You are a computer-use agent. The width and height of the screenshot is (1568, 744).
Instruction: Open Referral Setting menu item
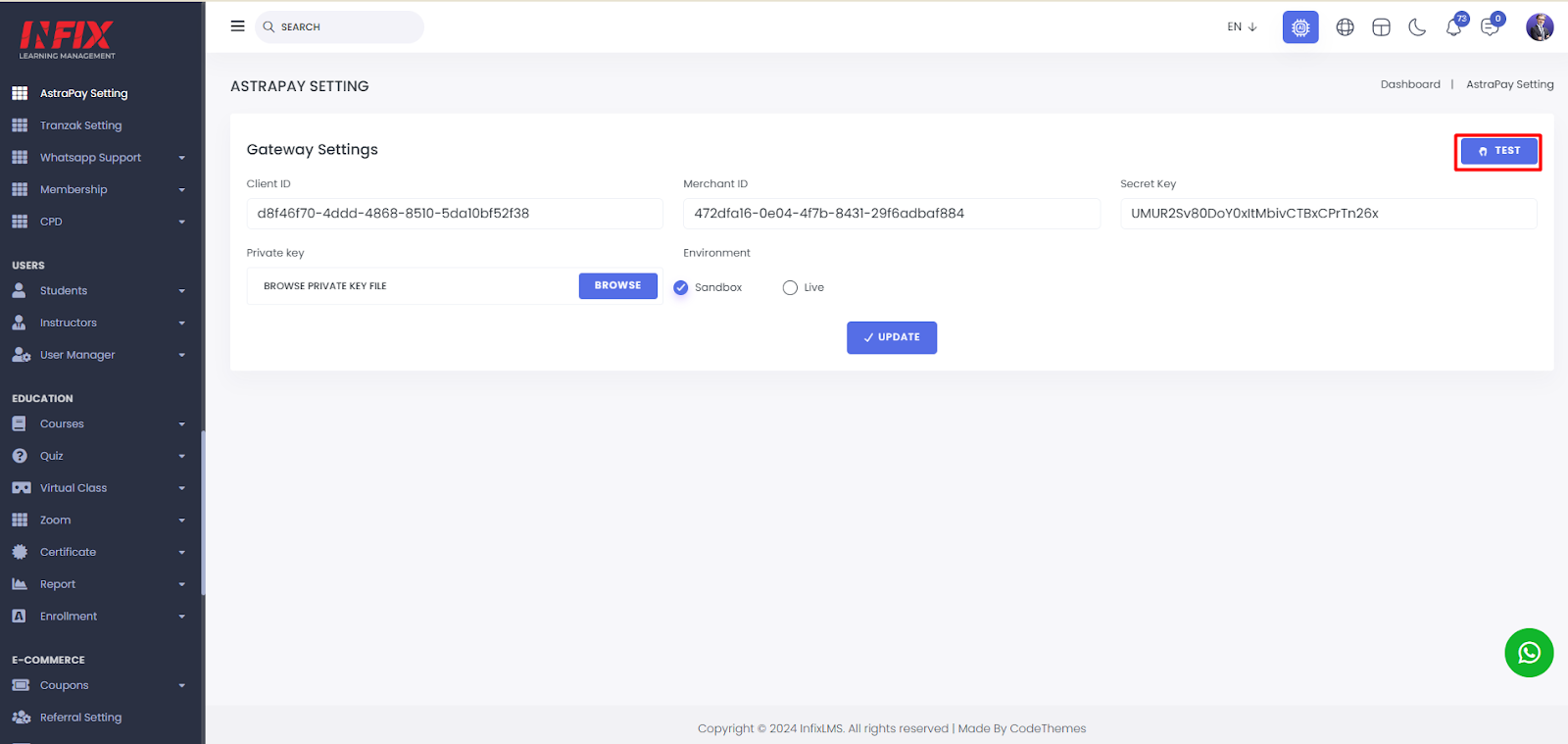coord(80,718)
